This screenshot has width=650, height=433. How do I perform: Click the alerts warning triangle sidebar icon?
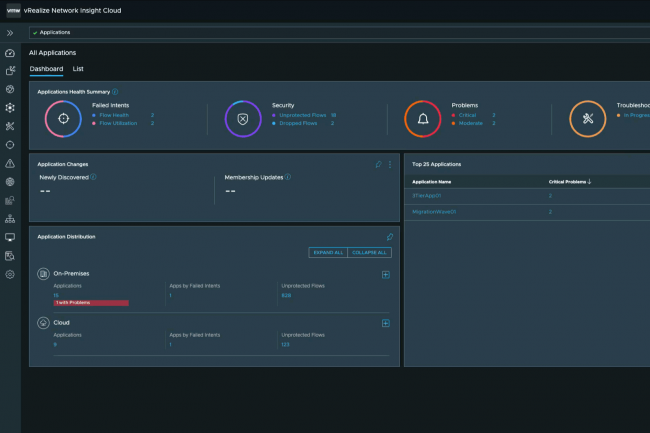pos(10,163)
